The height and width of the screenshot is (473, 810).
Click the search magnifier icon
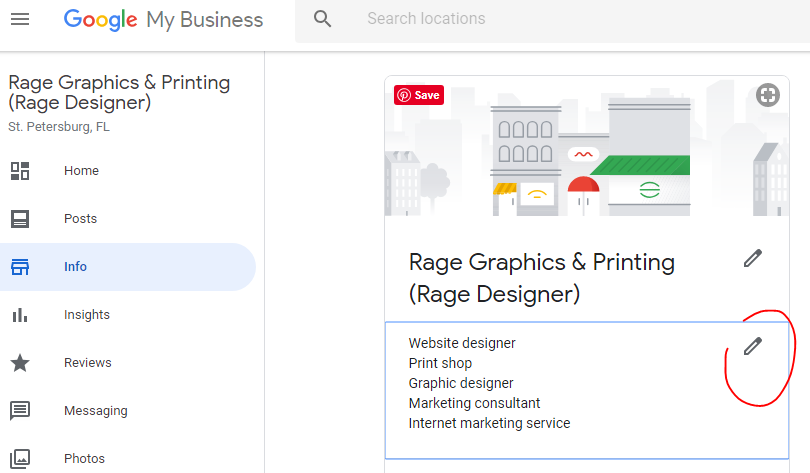pyautogui.click(x=322, y=19)
